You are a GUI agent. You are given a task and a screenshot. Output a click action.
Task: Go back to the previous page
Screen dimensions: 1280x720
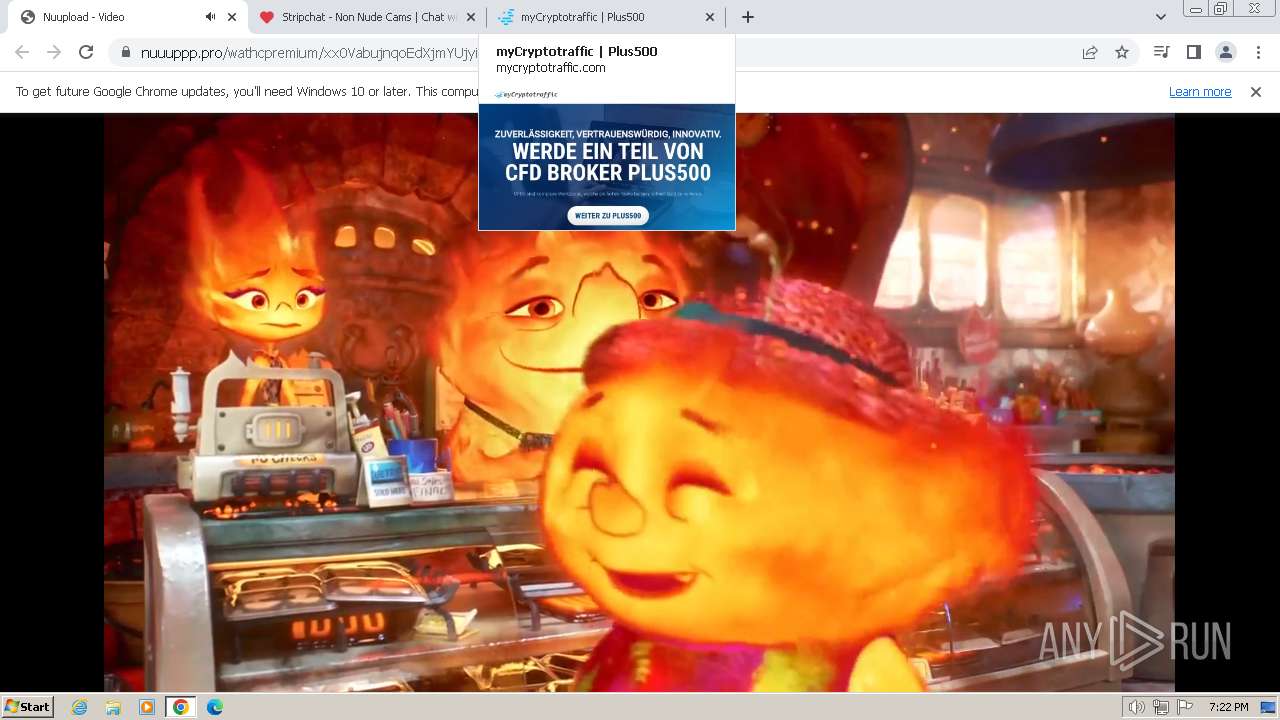pos(22,52)
